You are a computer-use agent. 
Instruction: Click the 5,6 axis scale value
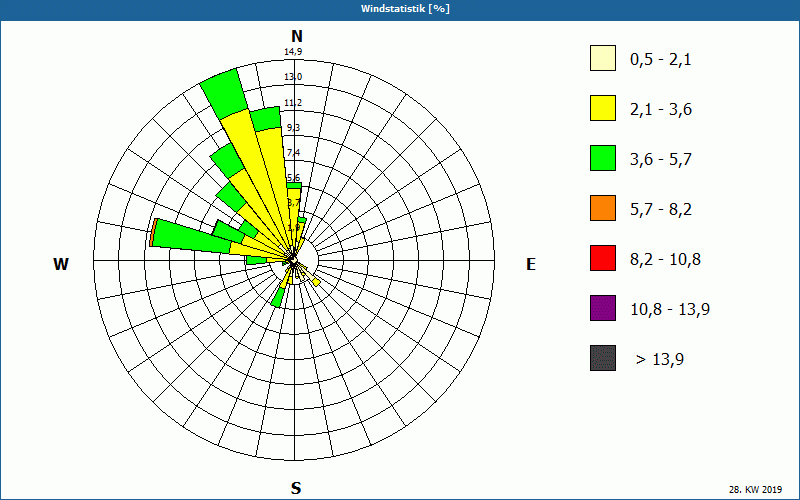click(x=293, y=178)
